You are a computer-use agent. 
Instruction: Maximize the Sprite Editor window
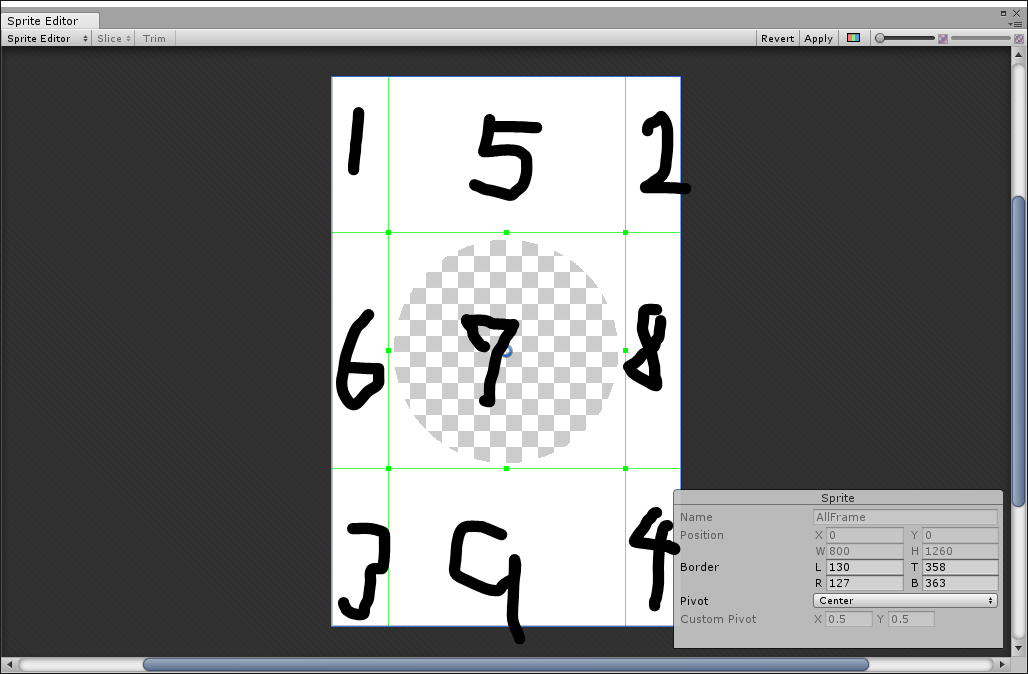click(1003, 13)
